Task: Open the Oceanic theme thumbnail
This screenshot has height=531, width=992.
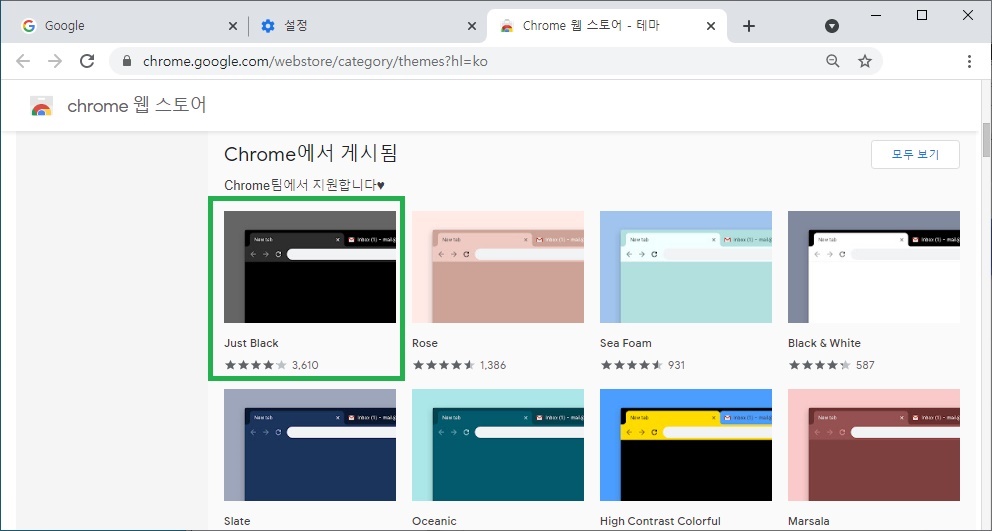Action: (x=498, y=445)
